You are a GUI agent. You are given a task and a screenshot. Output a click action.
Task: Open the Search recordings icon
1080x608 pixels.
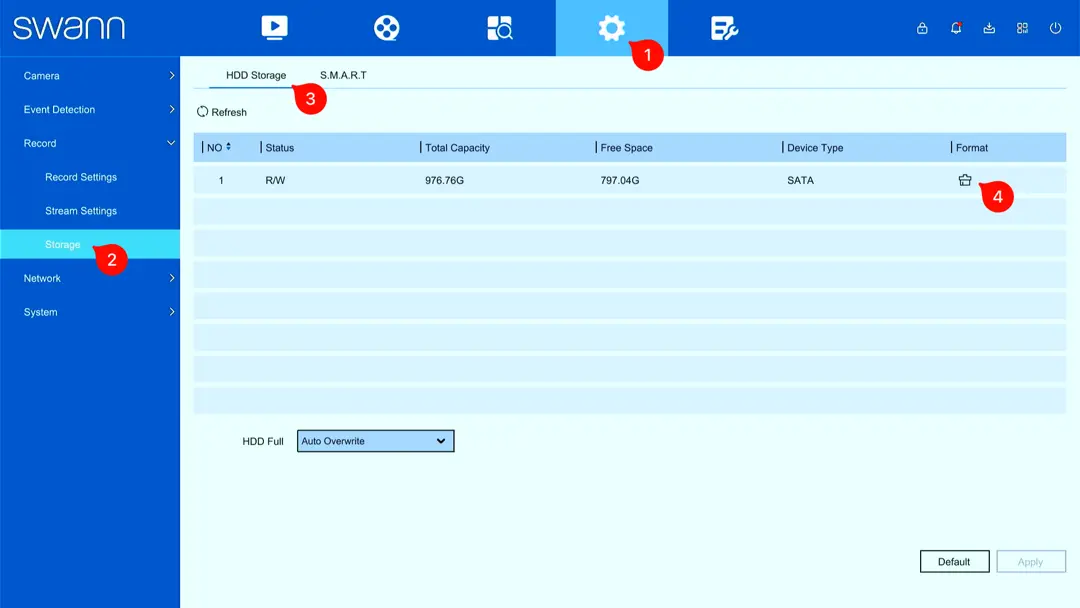pyautogui.click(x=499, y=28)
